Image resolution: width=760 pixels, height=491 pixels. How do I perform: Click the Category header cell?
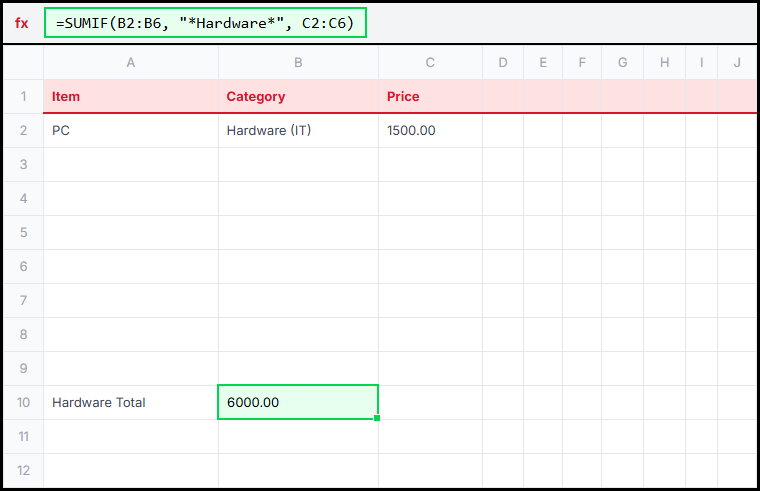[x=298, y=97]
